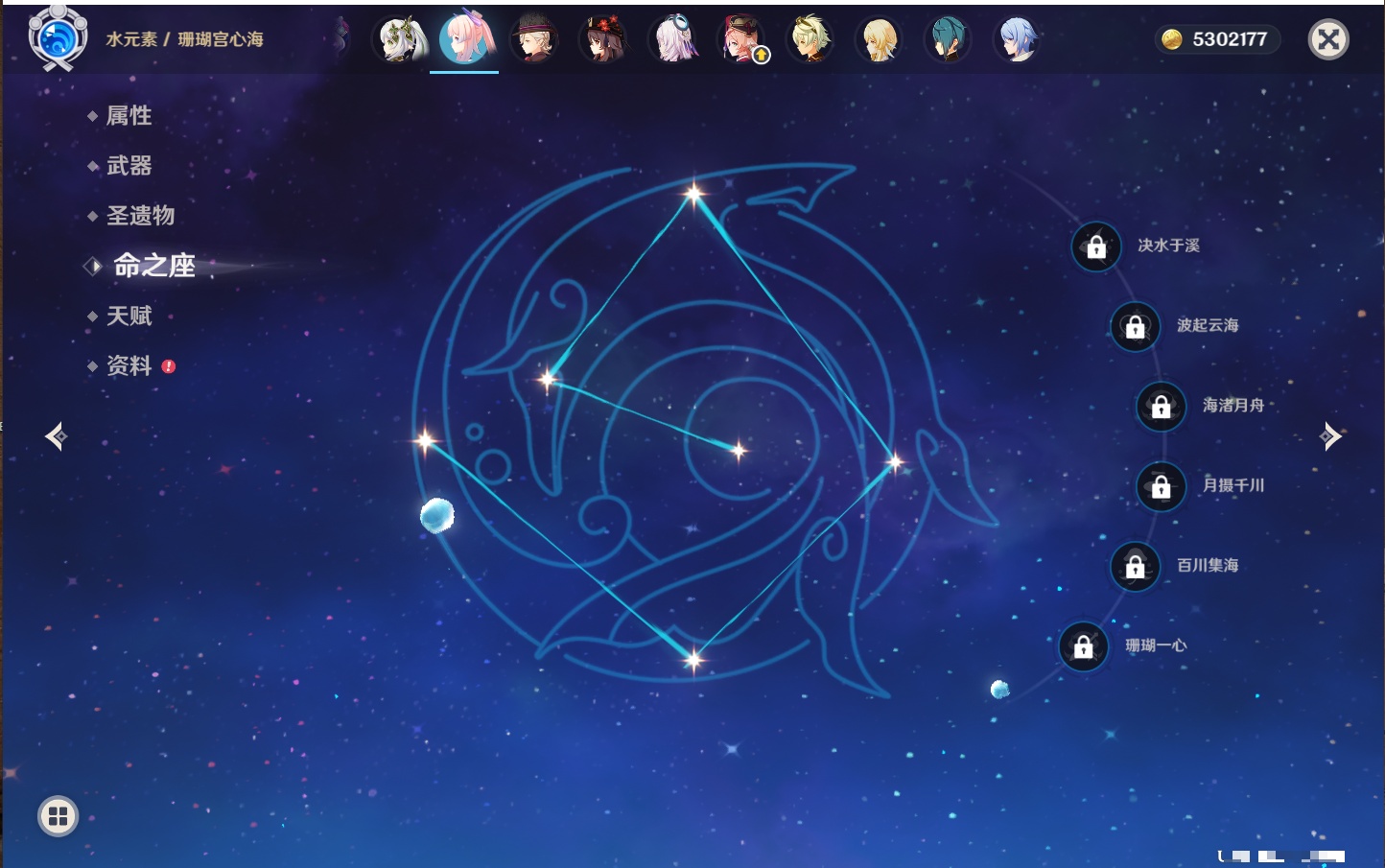The height and width of the screenshot is (868, 1385).
Task: Select the blonde Traveler avatar
Action: [x=879, y=40]
